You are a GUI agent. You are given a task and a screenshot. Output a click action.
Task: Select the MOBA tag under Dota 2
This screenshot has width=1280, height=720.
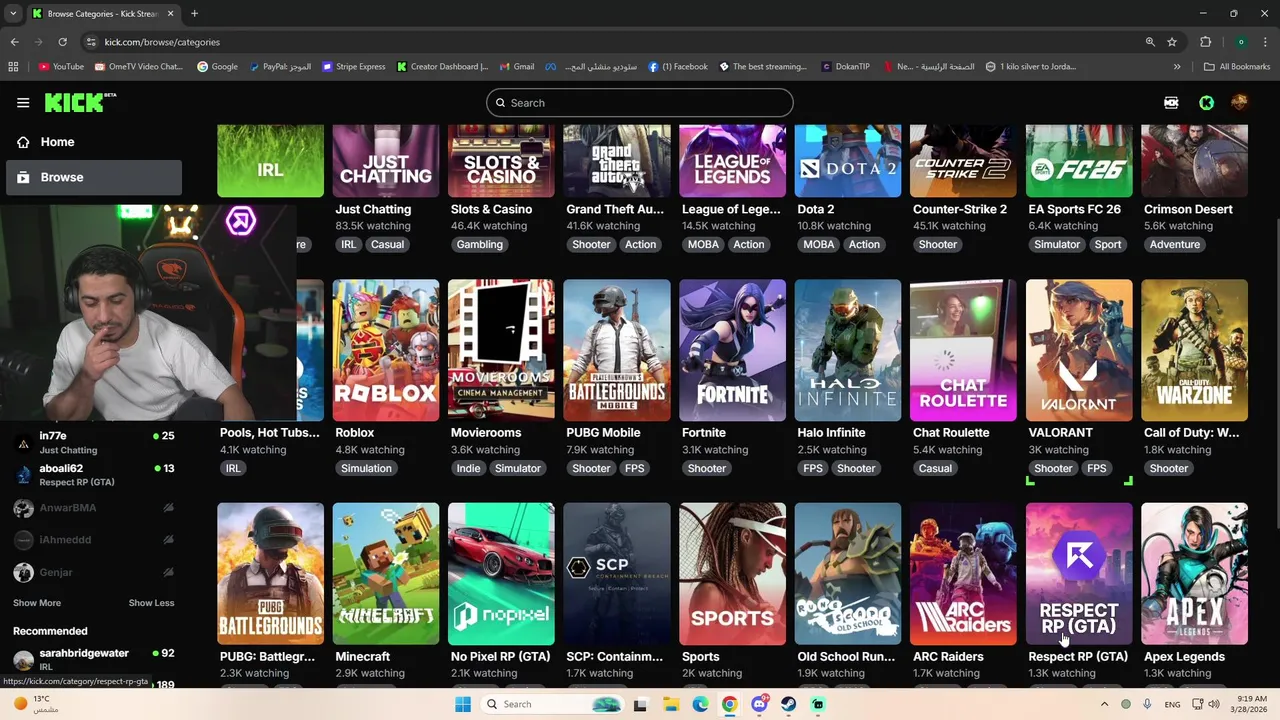pyautogui.click(x=818, y=245)
